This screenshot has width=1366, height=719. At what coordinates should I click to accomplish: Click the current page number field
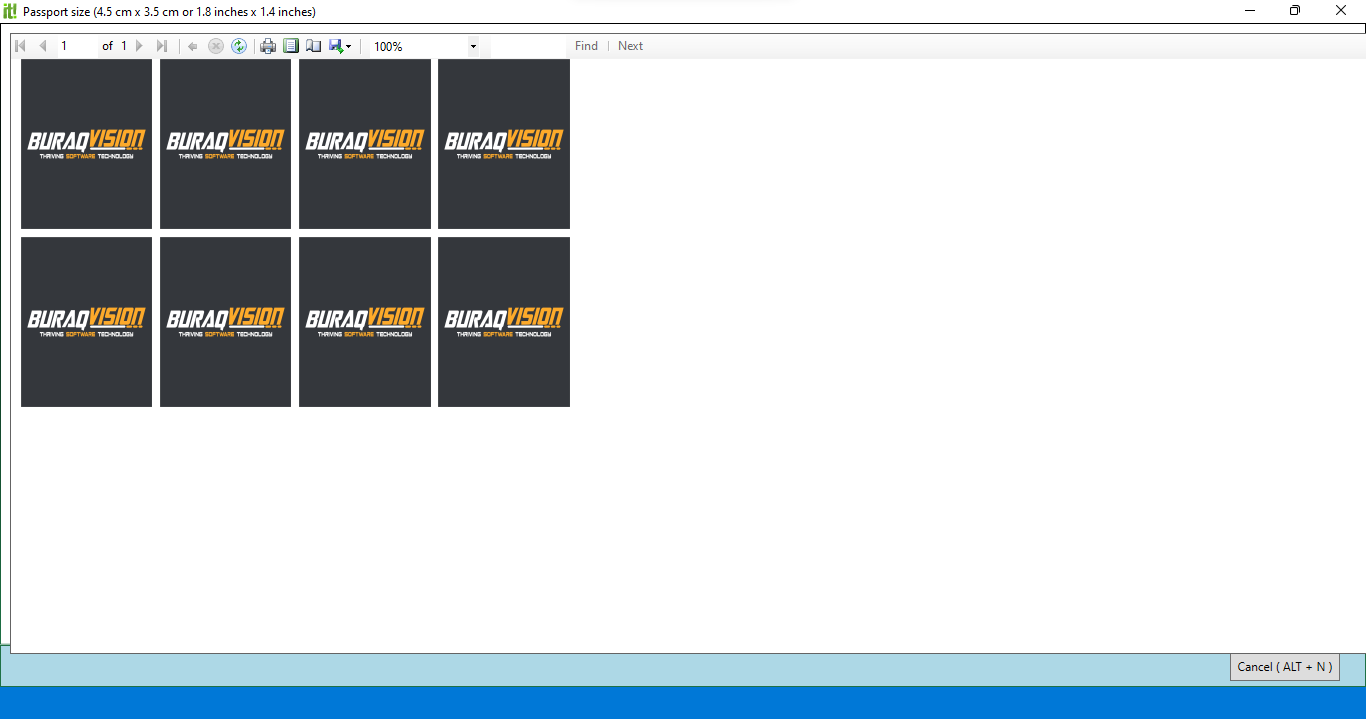coord(75,46)
